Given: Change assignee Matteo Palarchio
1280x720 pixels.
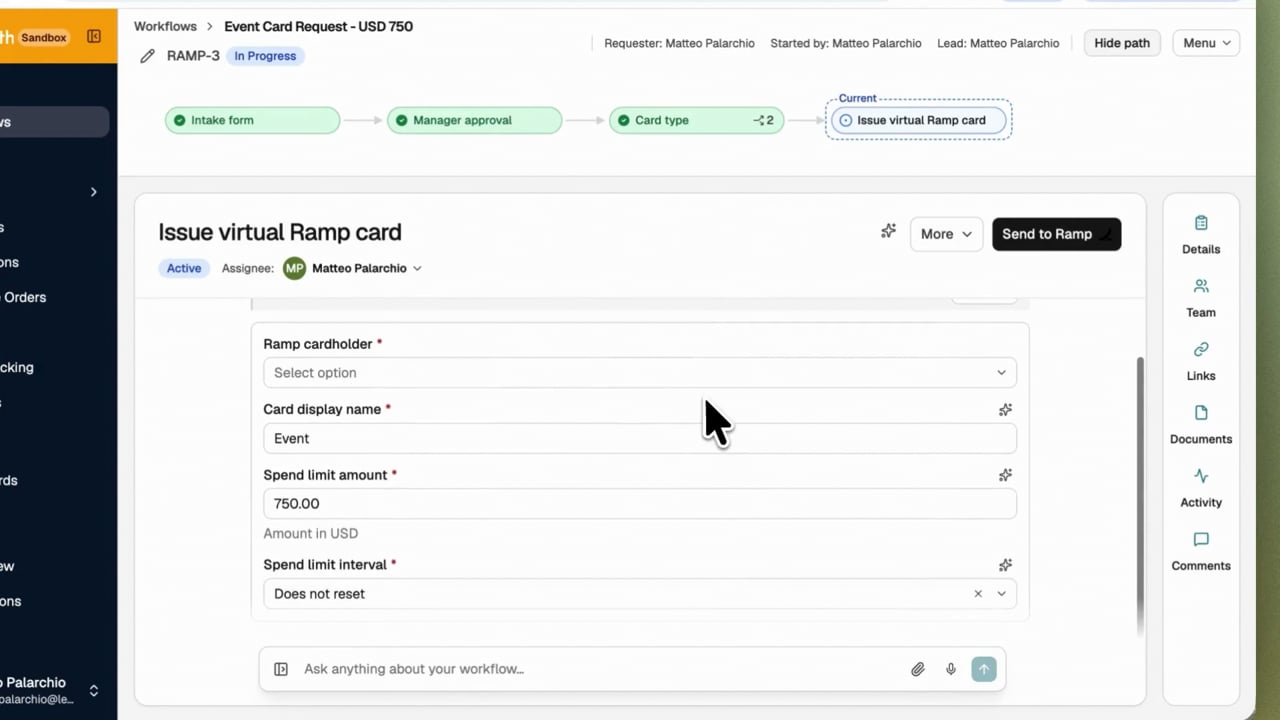Looking at the screenshot, I should [x=352, y=268].
